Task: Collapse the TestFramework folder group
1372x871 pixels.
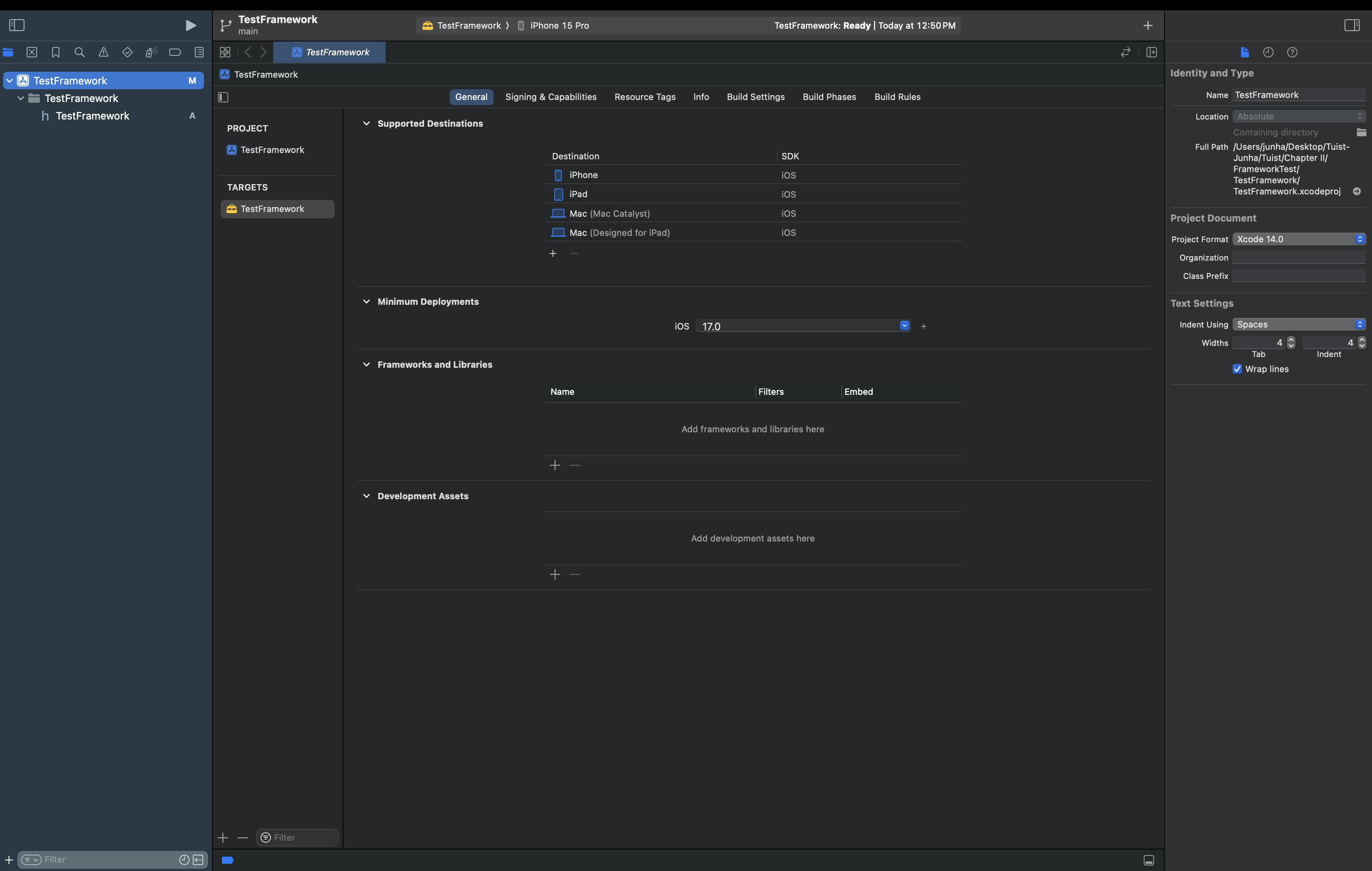Action: pyautogui.click(x=20, y=98)
